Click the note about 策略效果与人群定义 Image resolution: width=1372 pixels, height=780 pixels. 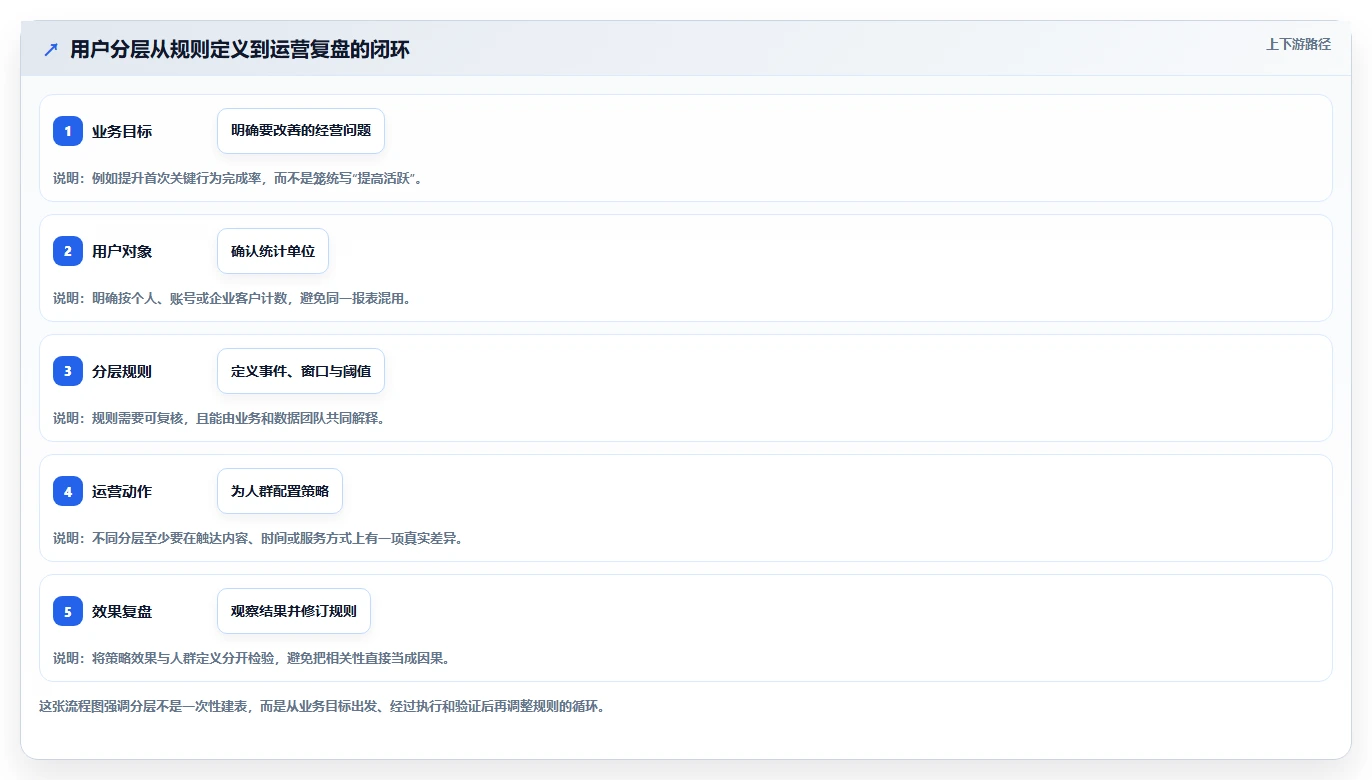[251, 658]
